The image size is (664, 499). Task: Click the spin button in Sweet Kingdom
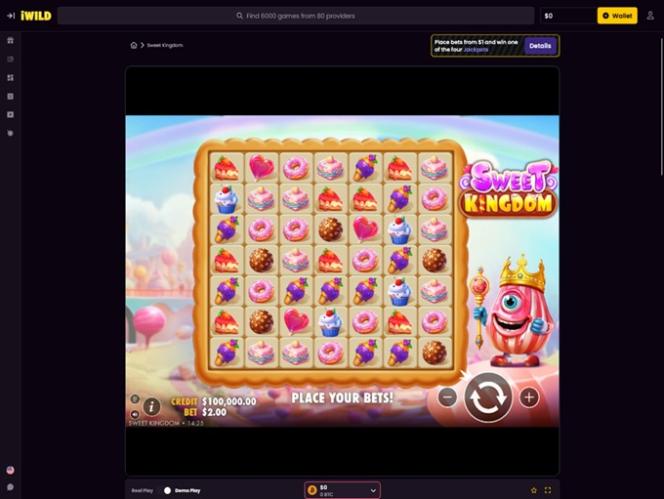pyautogui.click(x=488, y=397)
